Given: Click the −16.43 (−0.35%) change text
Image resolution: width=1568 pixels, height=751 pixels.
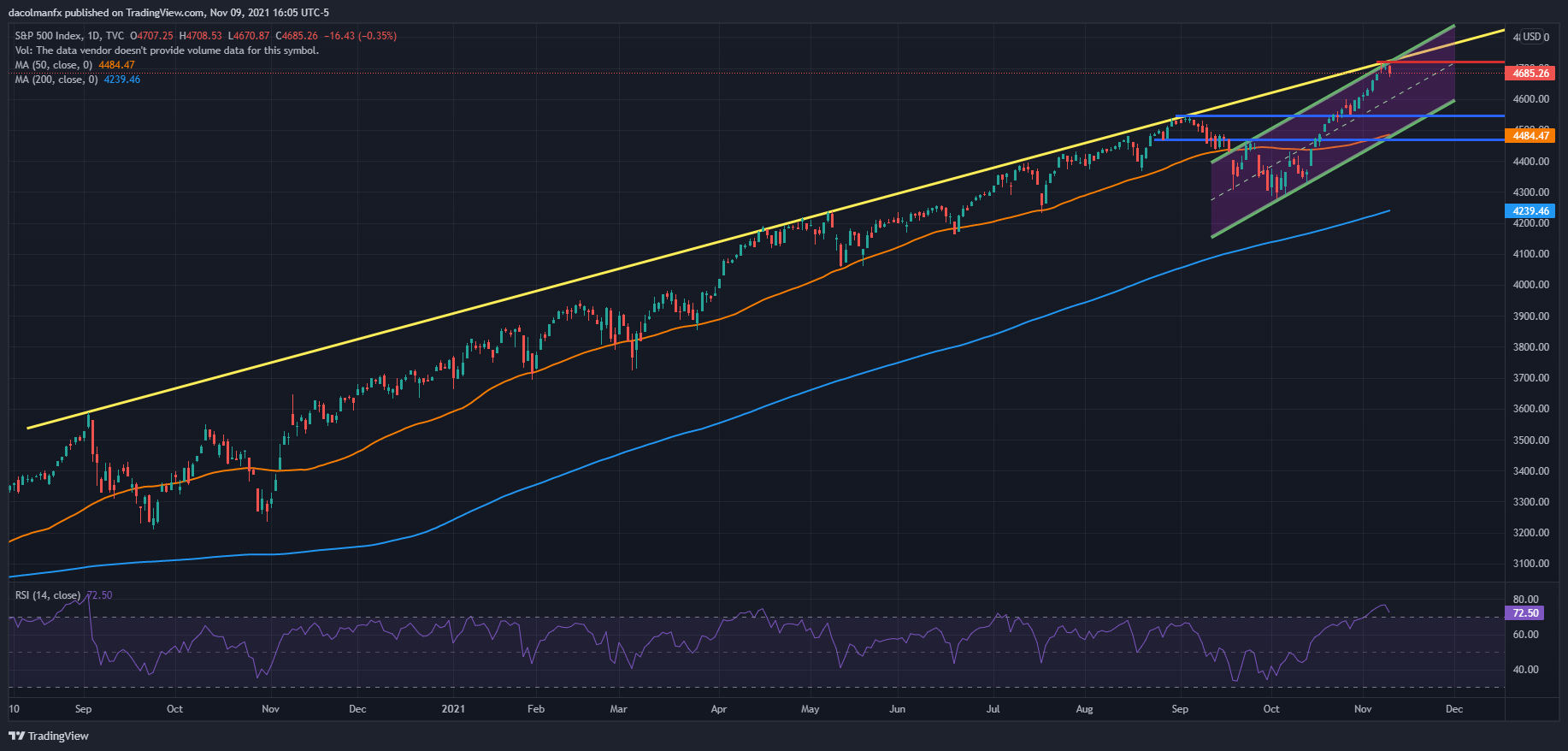Looking at the screenshot, I should 360,36.
